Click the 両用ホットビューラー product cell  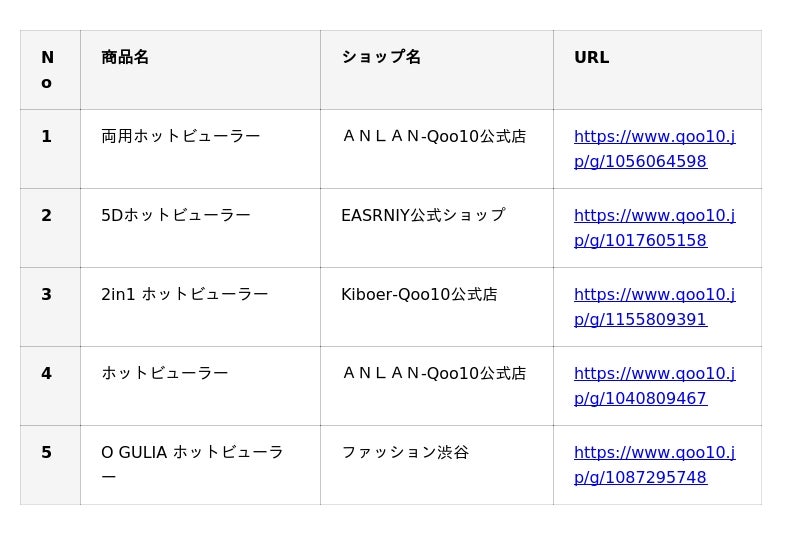point(181,136)
